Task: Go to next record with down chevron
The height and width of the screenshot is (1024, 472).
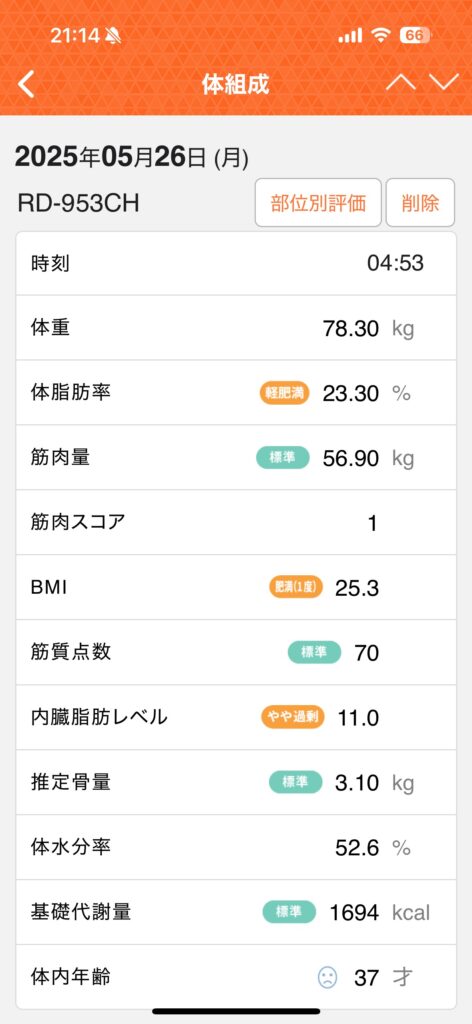Action: click(x=444, y=83)
